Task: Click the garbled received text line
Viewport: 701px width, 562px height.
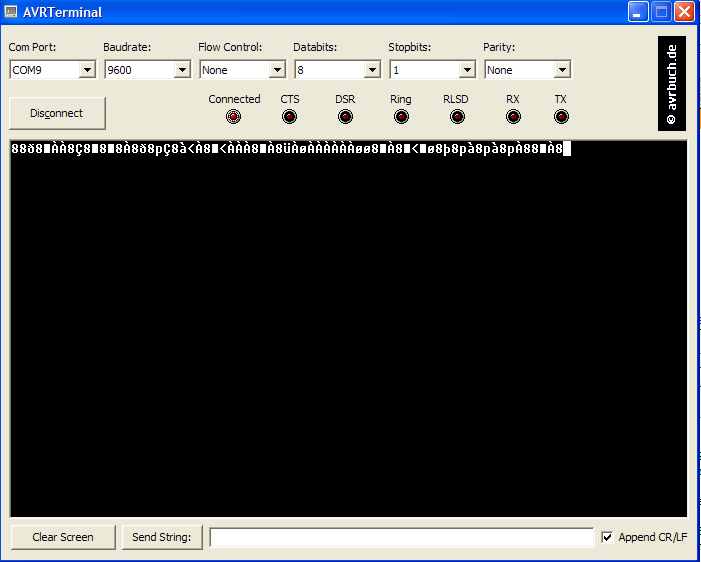Action: (x=287, y=149)
